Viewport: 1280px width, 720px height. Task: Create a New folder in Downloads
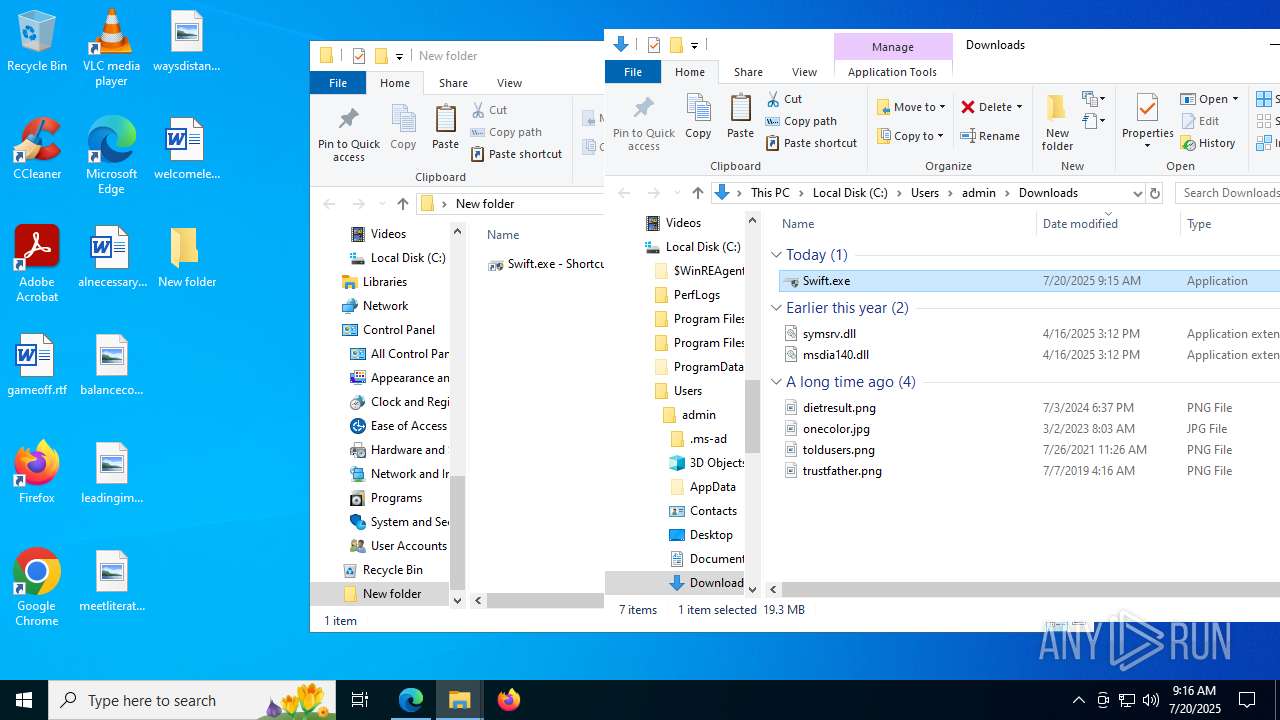coord(1057,122)
